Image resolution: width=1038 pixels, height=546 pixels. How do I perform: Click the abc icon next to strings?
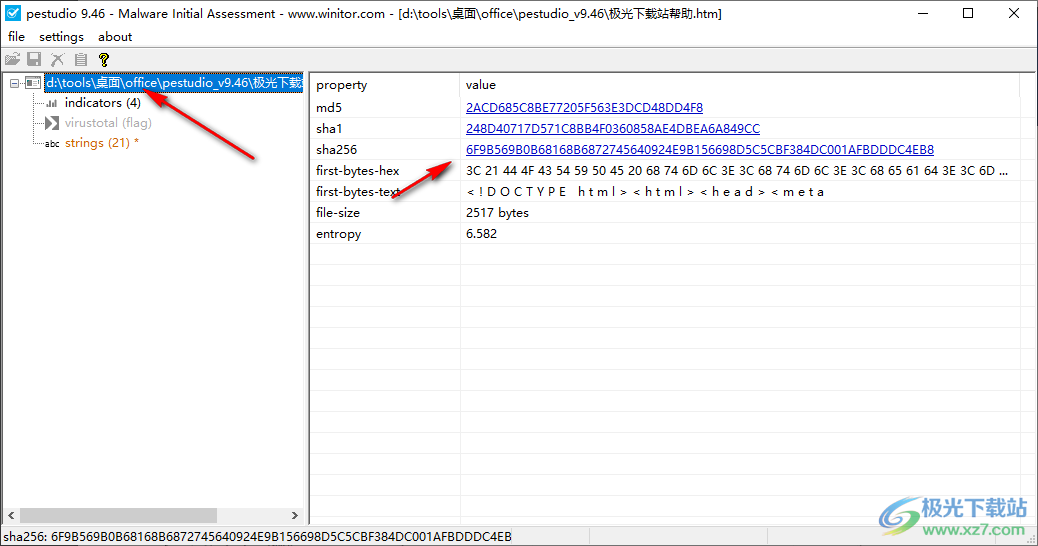coord(52,144)
